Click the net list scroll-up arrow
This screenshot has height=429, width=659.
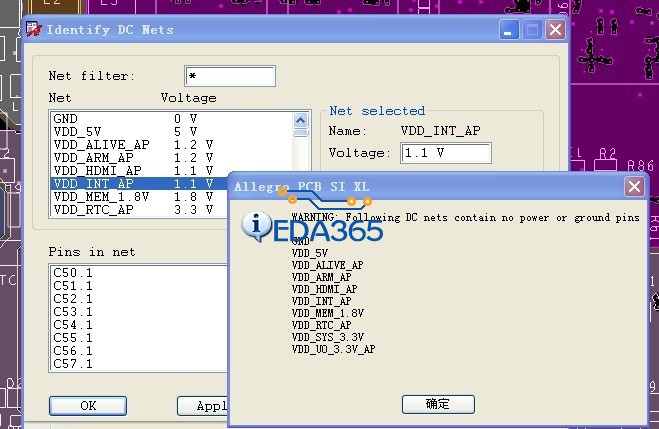tap(300, 121)
